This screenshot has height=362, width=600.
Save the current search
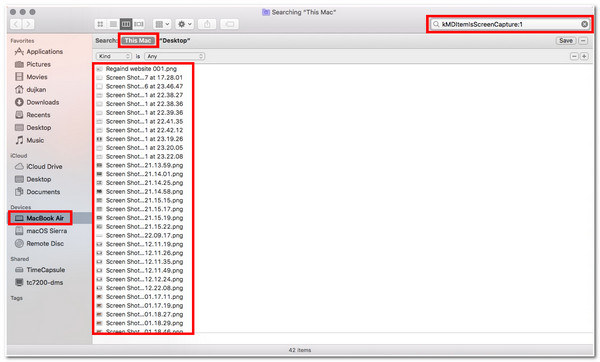[x=566, y=40]
